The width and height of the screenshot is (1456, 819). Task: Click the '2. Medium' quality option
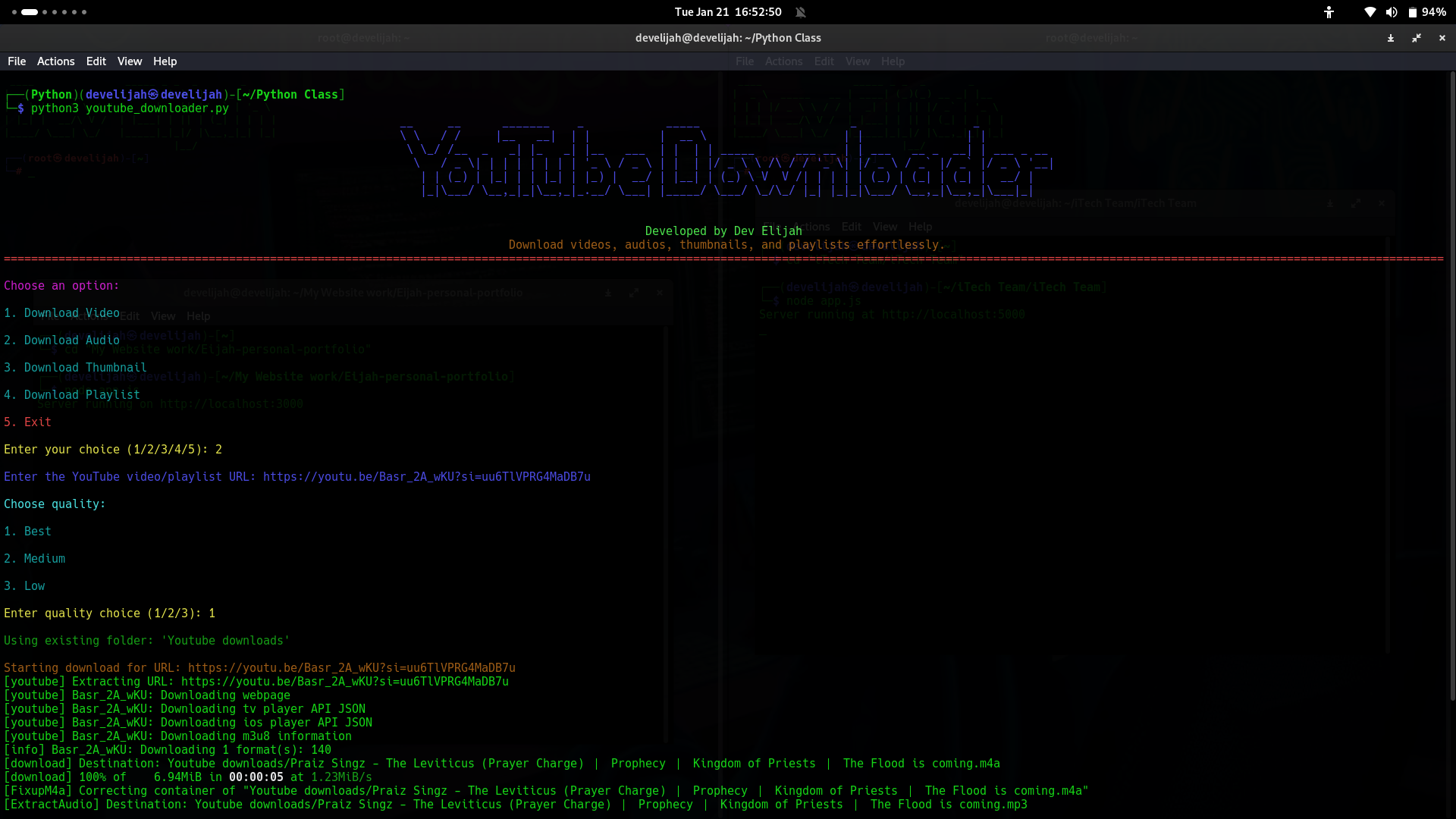click(x=34, y=559)
